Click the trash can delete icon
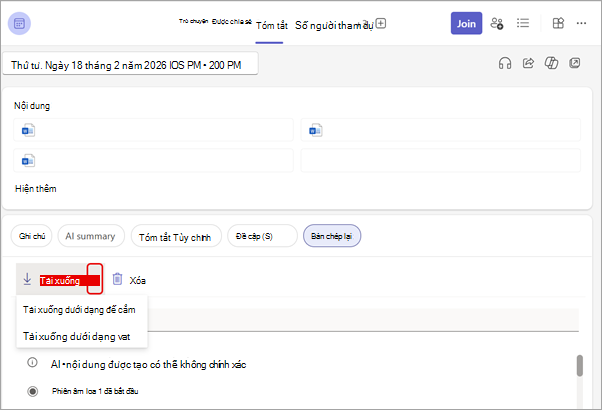The width and height of the screenshot is (602, 410). coord(117,279)
